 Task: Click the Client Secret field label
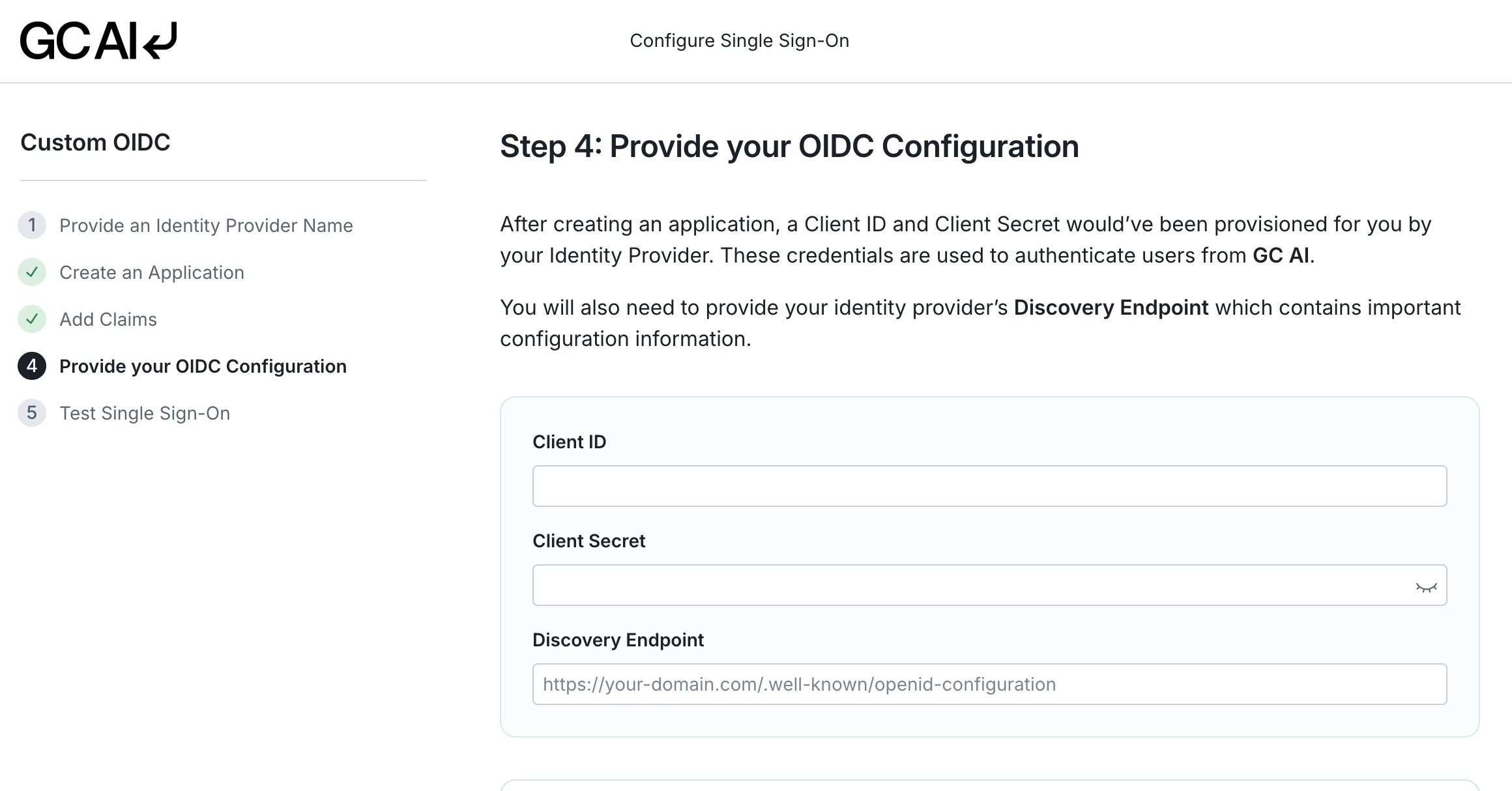(589, 541)
